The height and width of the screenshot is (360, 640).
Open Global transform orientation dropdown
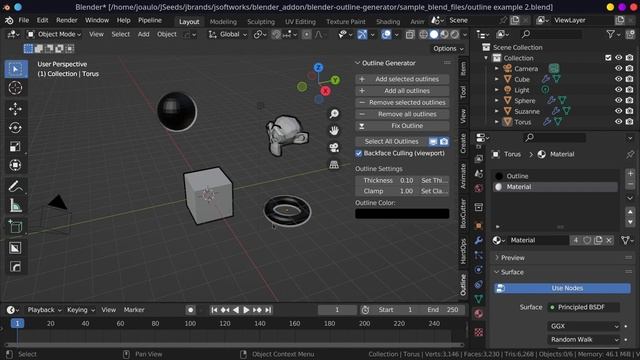pyautogui.click(x=228, y=35)
